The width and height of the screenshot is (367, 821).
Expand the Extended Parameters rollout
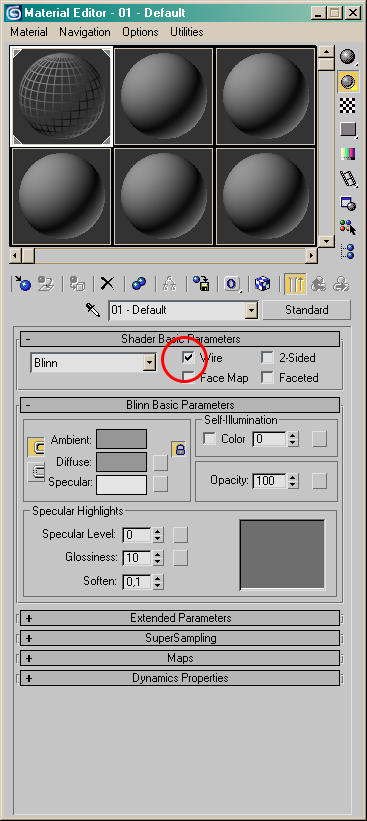tap(180, 618)
